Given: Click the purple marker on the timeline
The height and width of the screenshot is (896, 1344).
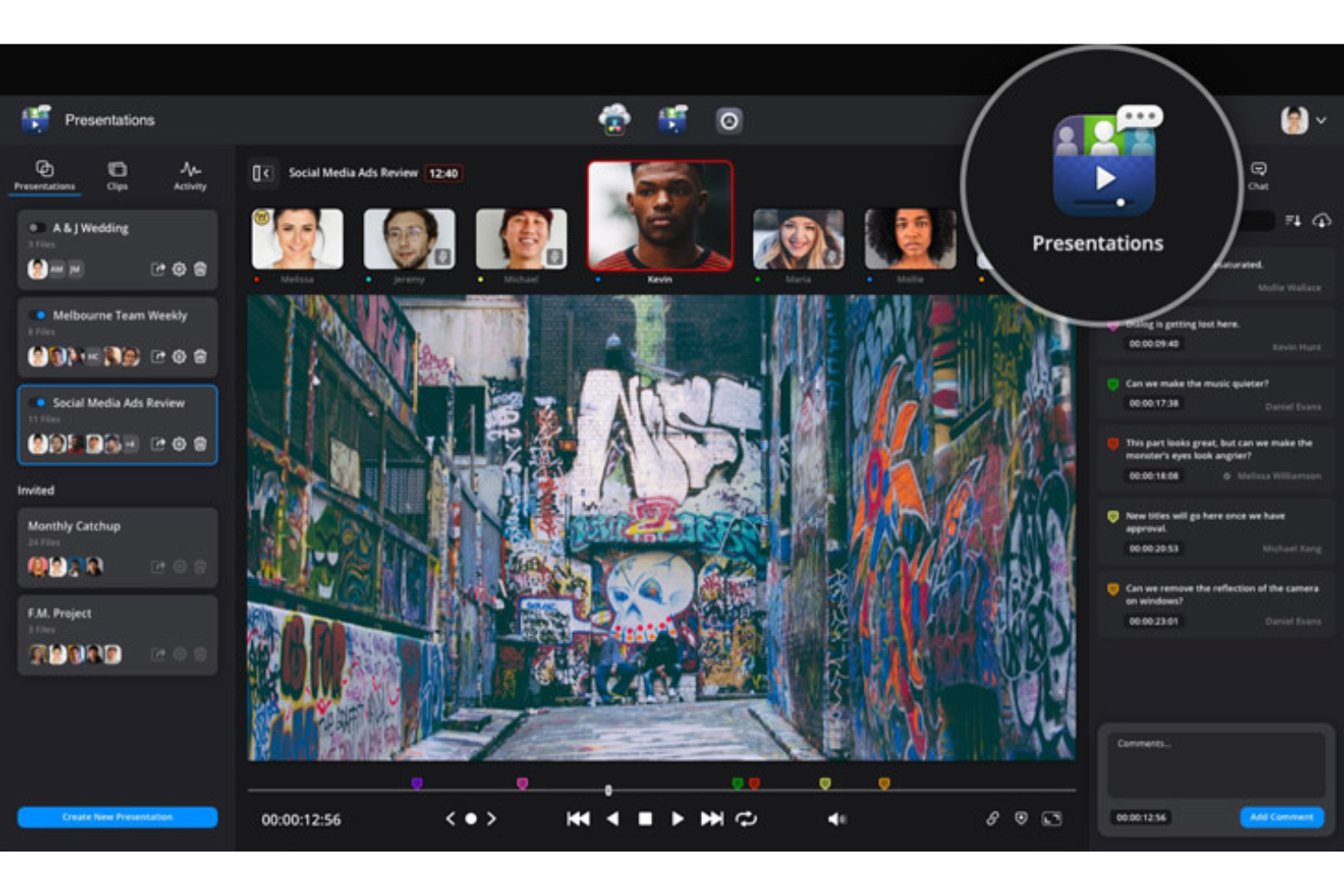Looking at the screenshot, I should click(x=417, y=783).
